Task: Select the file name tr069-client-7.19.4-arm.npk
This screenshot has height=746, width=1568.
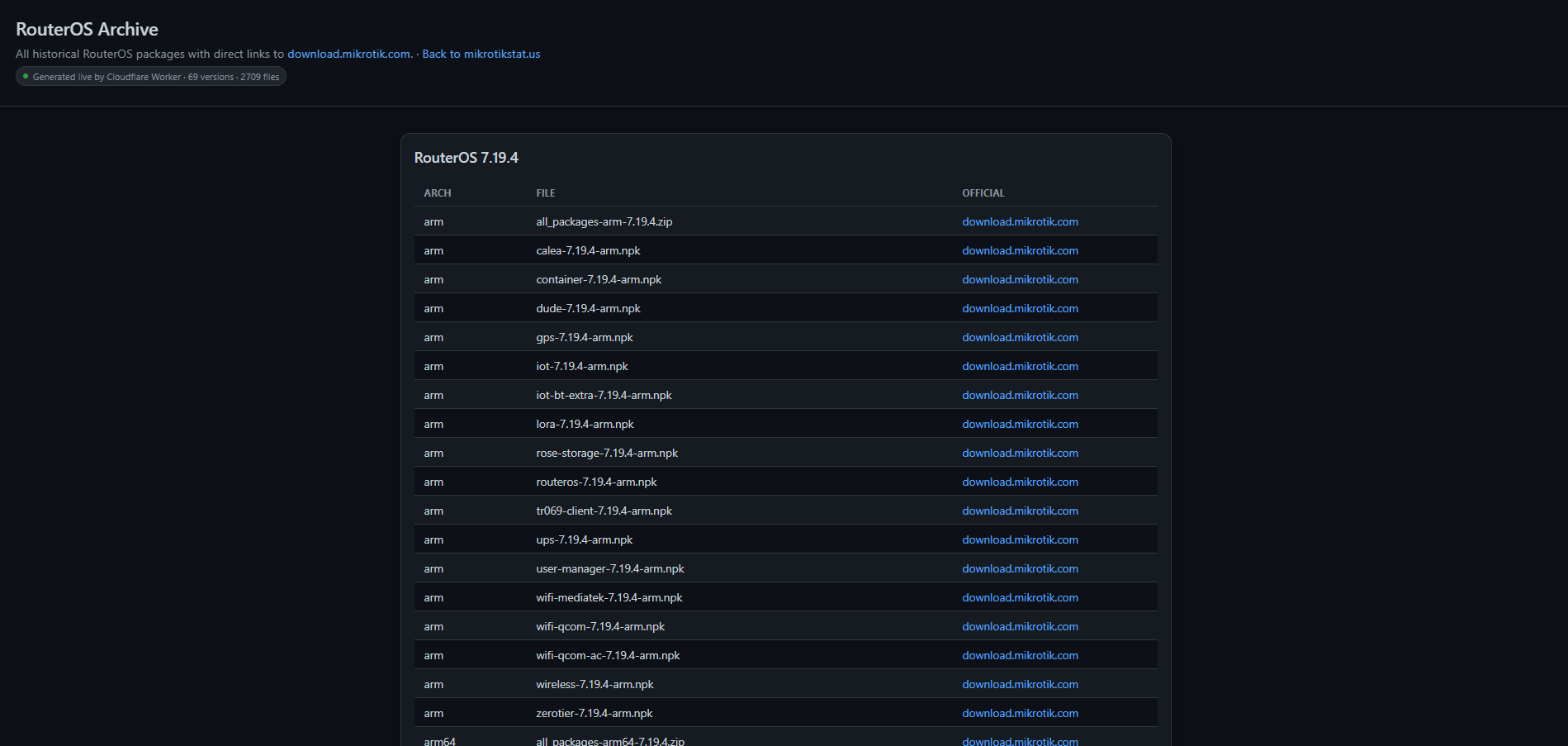Action: coord(604,511)
